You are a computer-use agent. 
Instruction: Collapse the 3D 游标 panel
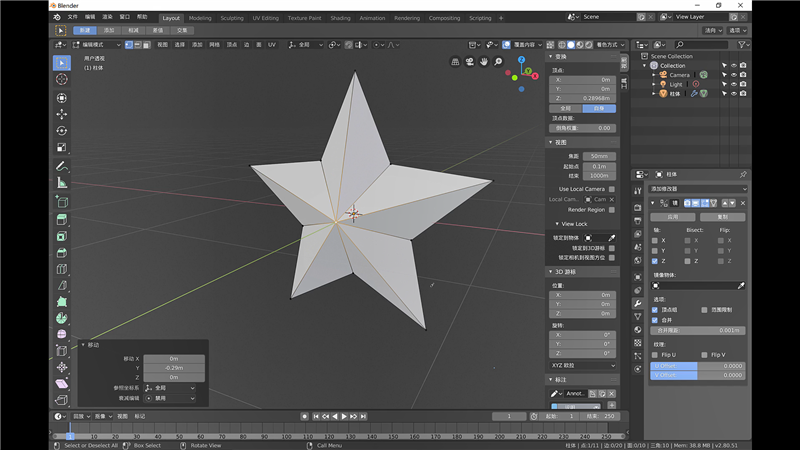pyautogui.click(x=551, y=272)
